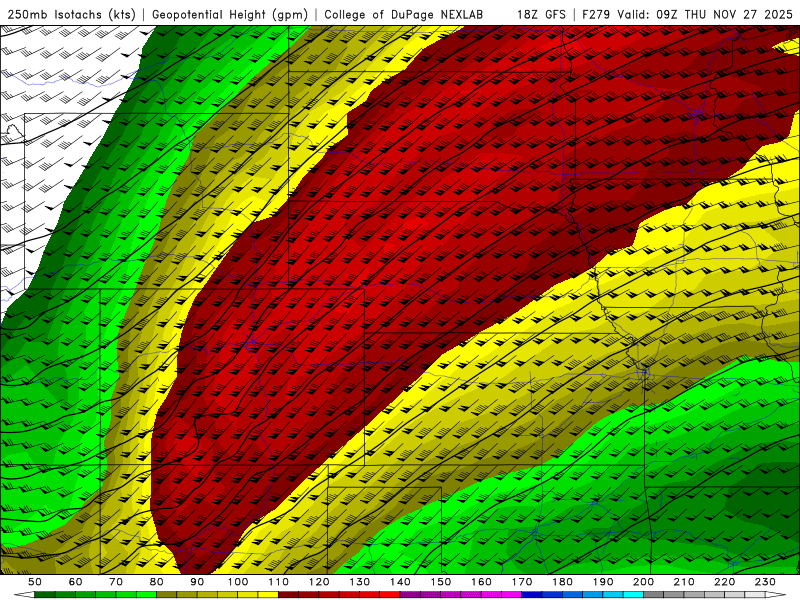Click the 180 label on the legend scale

(562, 582)
